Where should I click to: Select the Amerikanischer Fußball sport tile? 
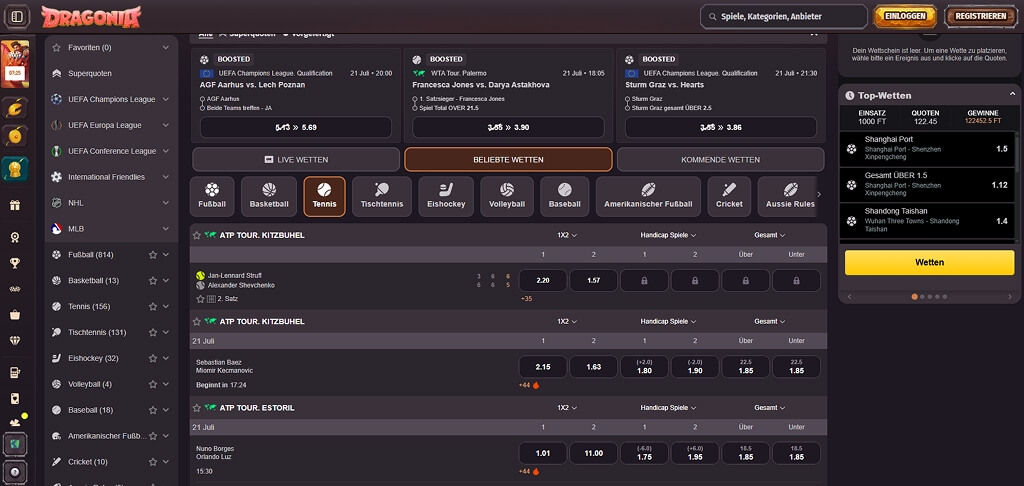point(648,197)
